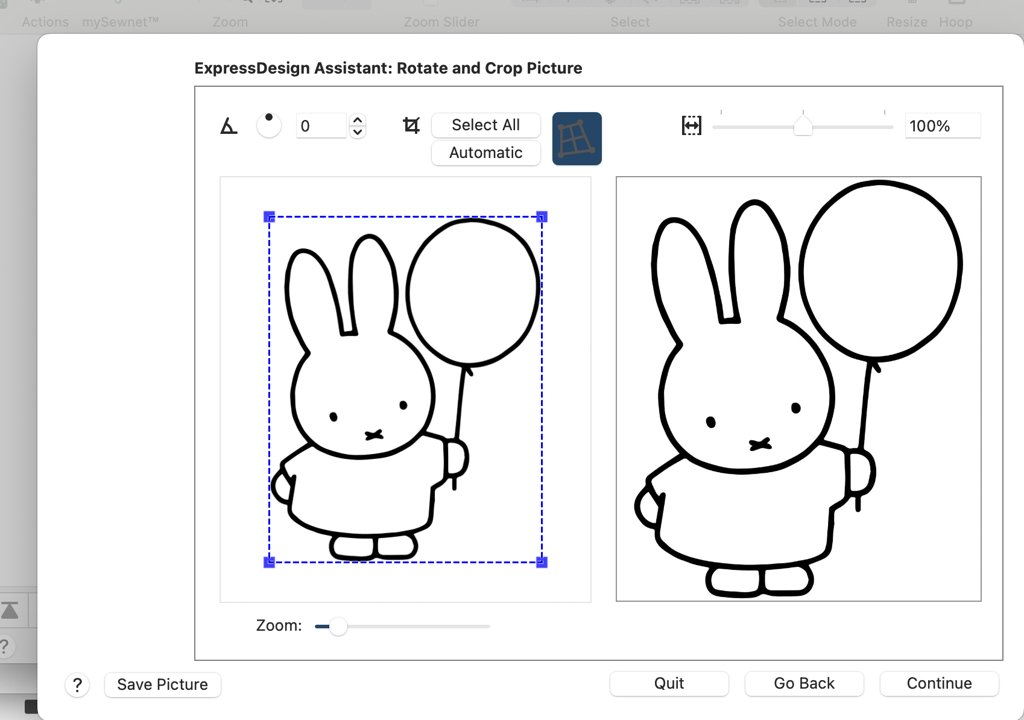Click the 100% stretch value field
This screenshot has height=720, width=1024.
[x=942, y=125]
